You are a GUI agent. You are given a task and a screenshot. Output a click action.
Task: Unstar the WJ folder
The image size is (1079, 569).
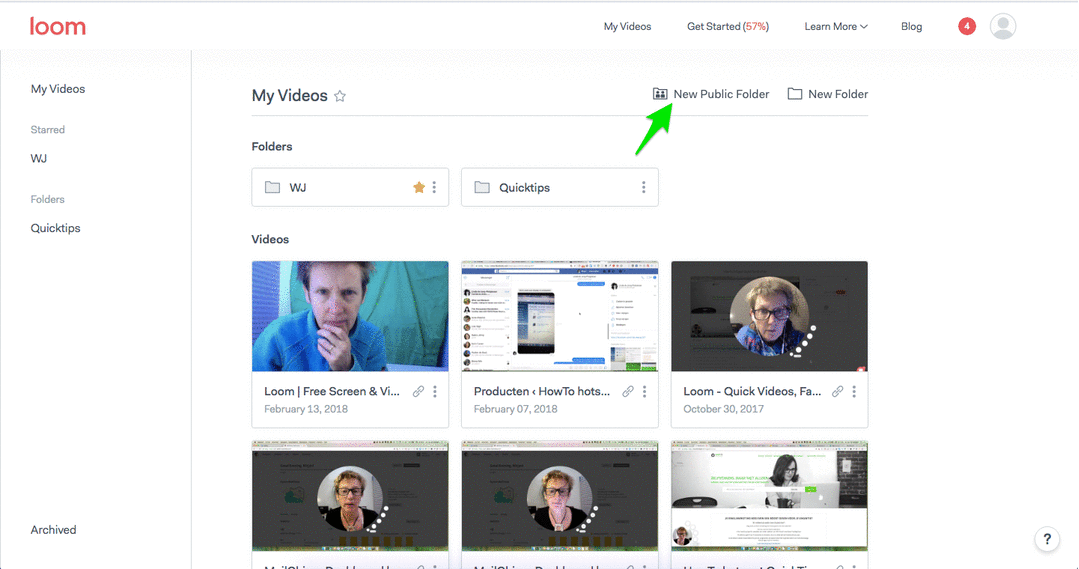point(418,187)
